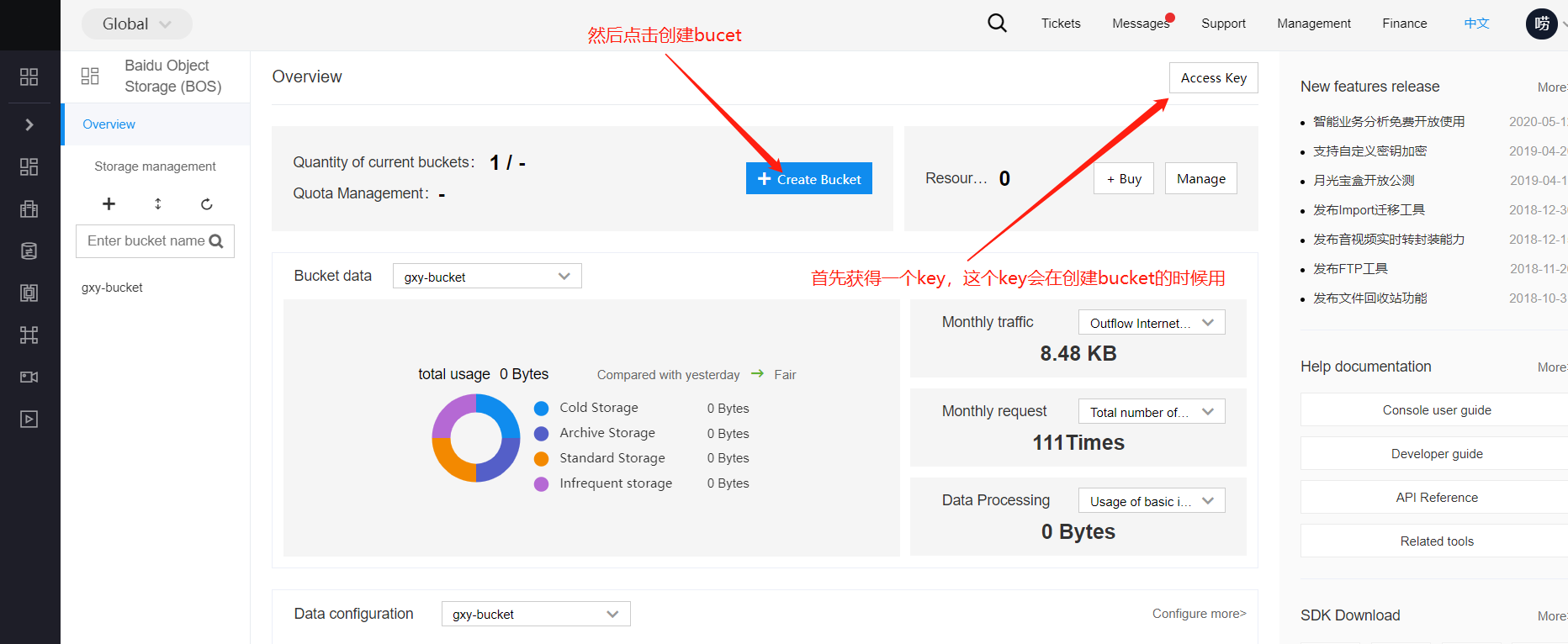The height and width of the screenshot is (644, 1568).
Task: Click the Baidu Object Storage (BOS) title
Action: pos(173,76)
